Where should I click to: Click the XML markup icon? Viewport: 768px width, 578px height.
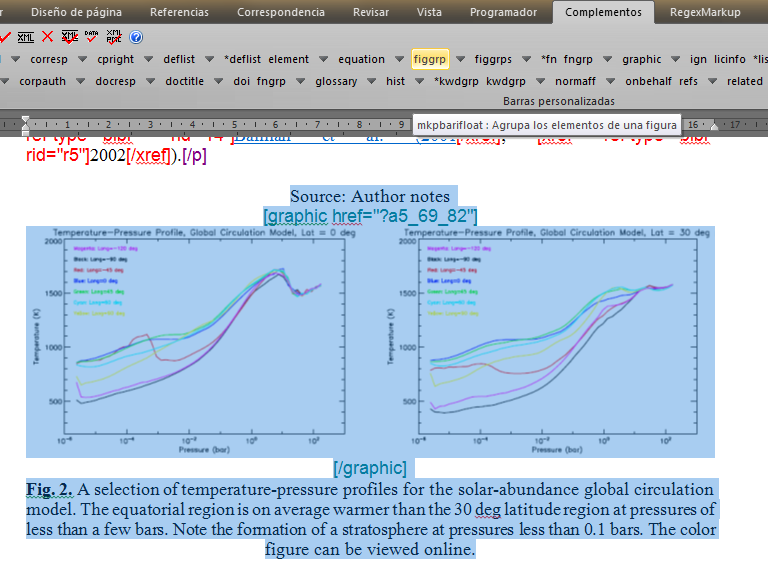tap(26, 37)
